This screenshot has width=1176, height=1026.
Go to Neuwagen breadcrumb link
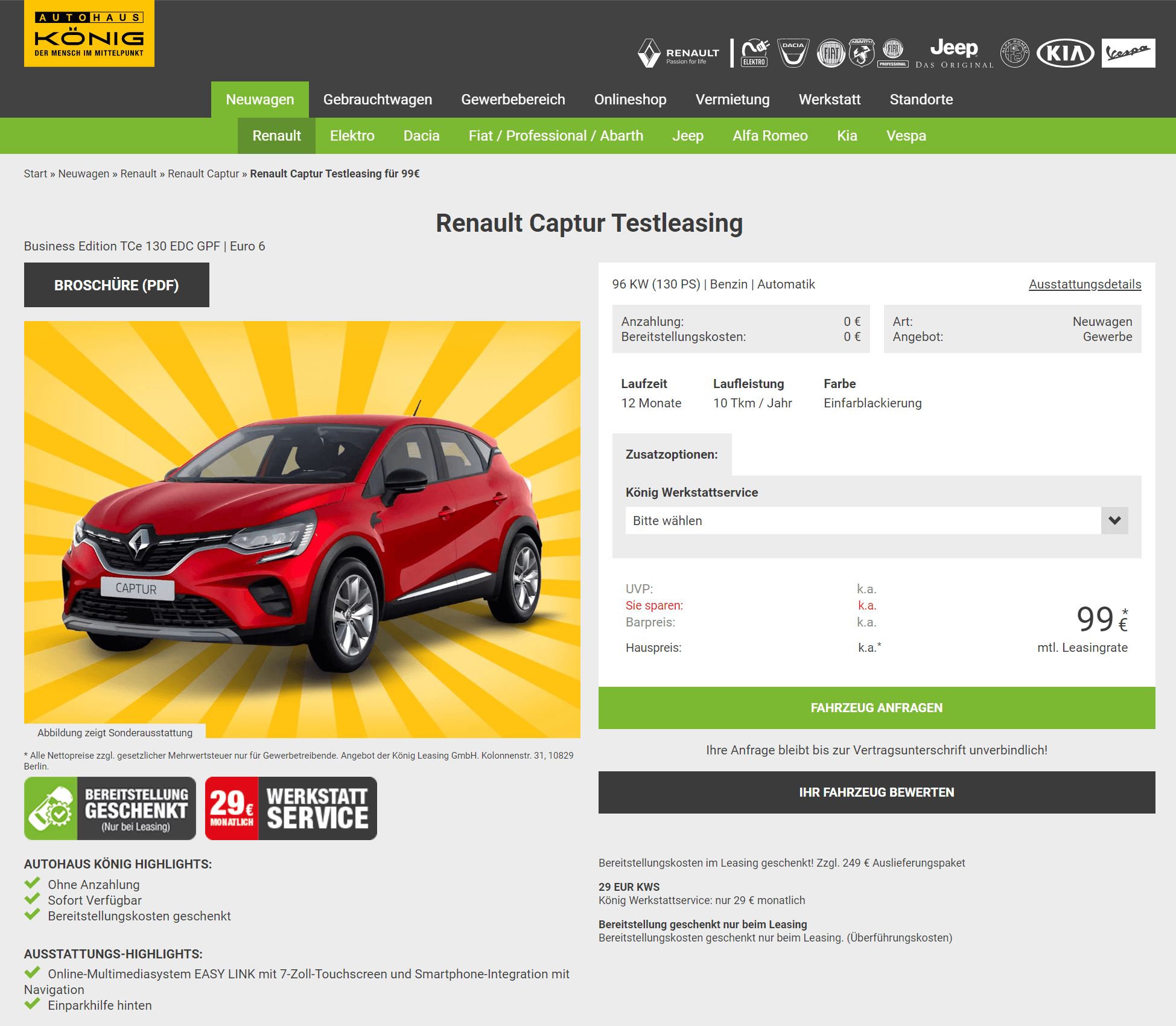(84, 174)
